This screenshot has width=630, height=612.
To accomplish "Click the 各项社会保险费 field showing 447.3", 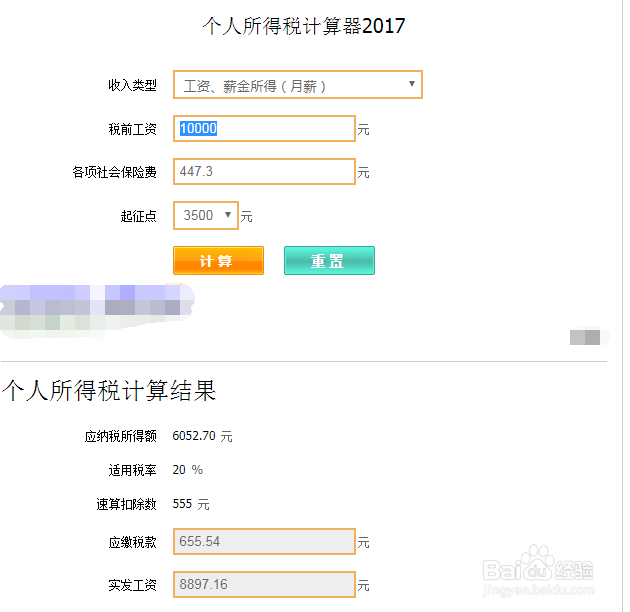I will click(264, 172).
